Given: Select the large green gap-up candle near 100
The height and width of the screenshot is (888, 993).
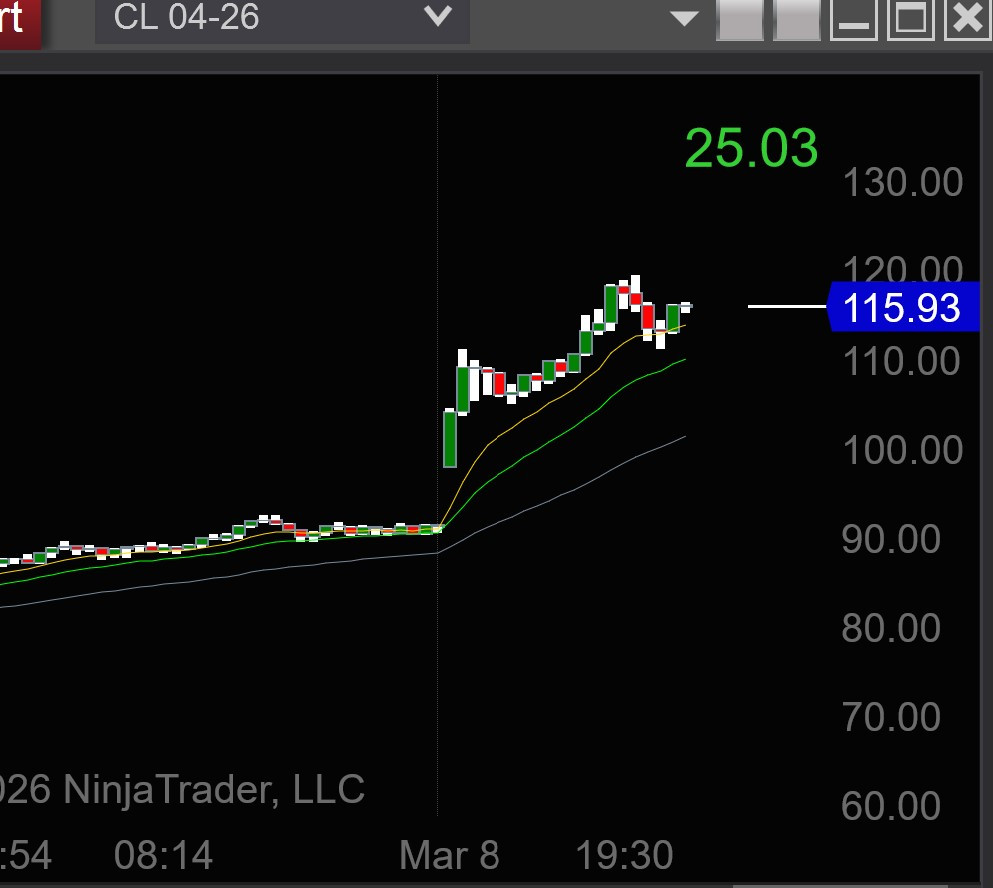Looking at the screenshot, I should (x=450, y=438).
